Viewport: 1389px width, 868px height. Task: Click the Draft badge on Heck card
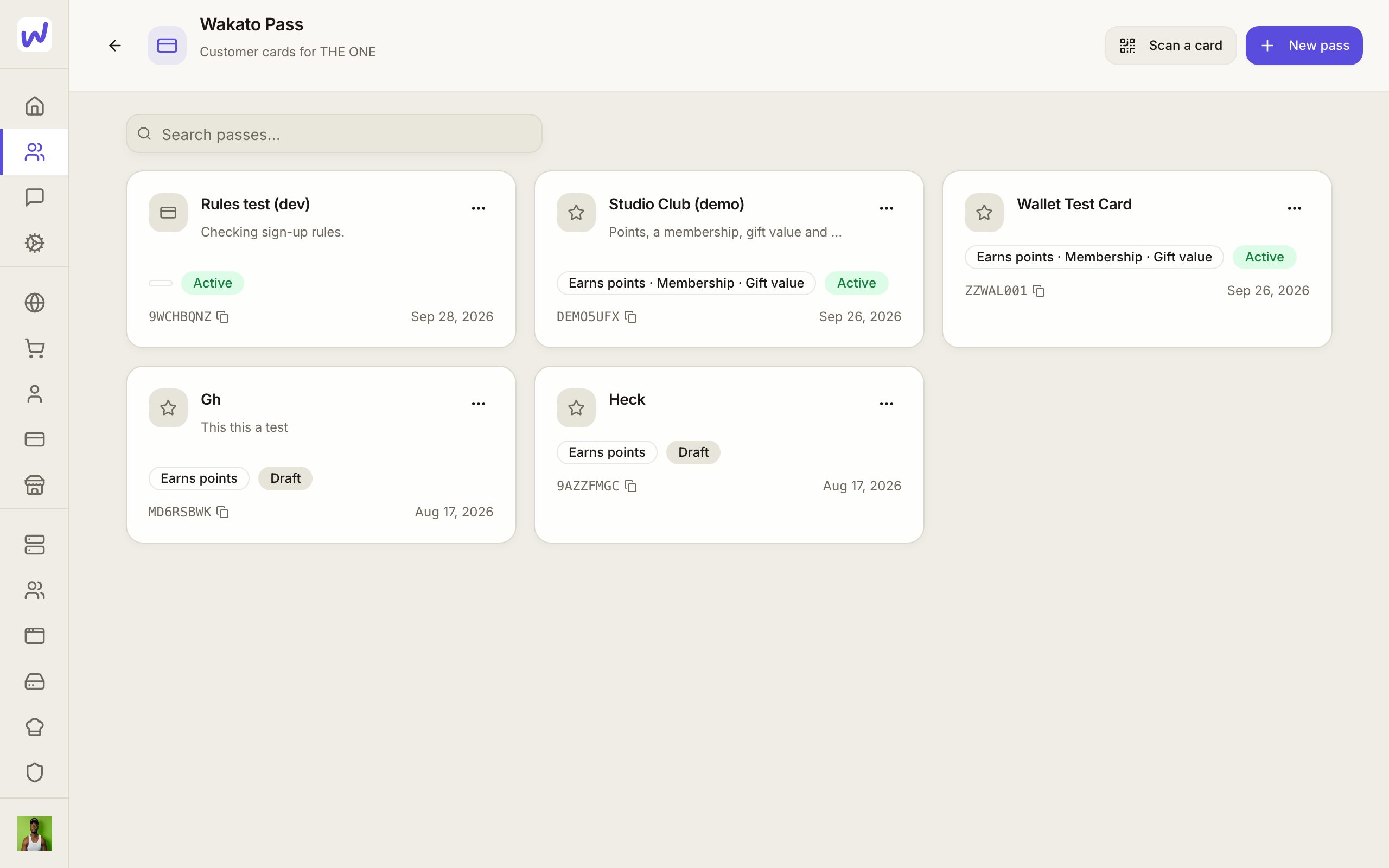click(x=693, y=452)
